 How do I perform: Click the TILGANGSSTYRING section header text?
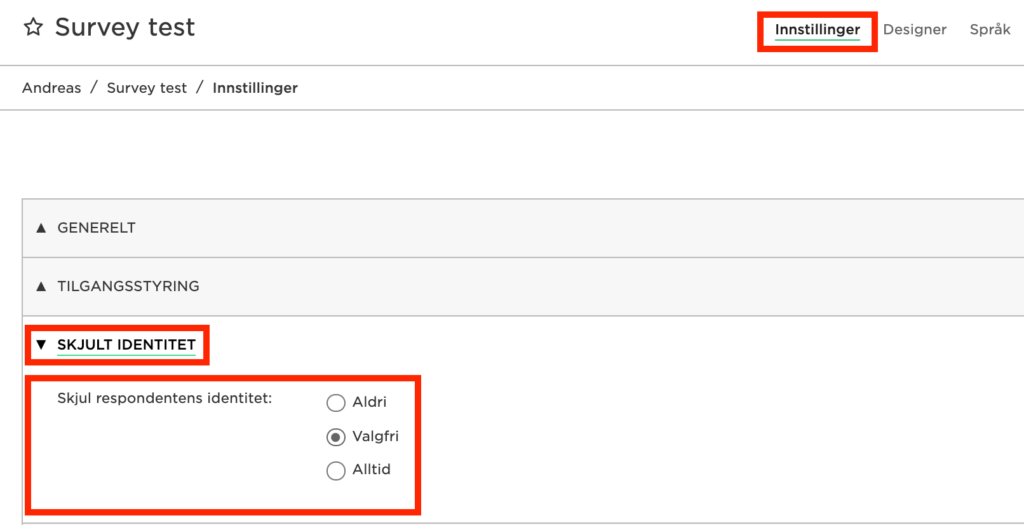click(129, 286)
